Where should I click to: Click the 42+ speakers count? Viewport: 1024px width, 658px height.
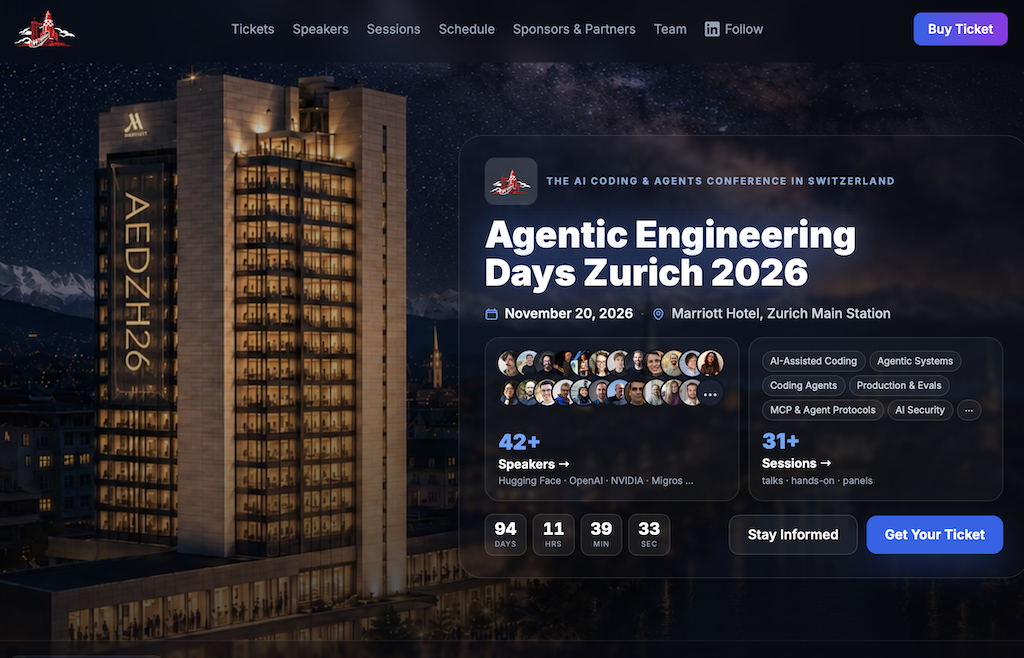[519, 442]
